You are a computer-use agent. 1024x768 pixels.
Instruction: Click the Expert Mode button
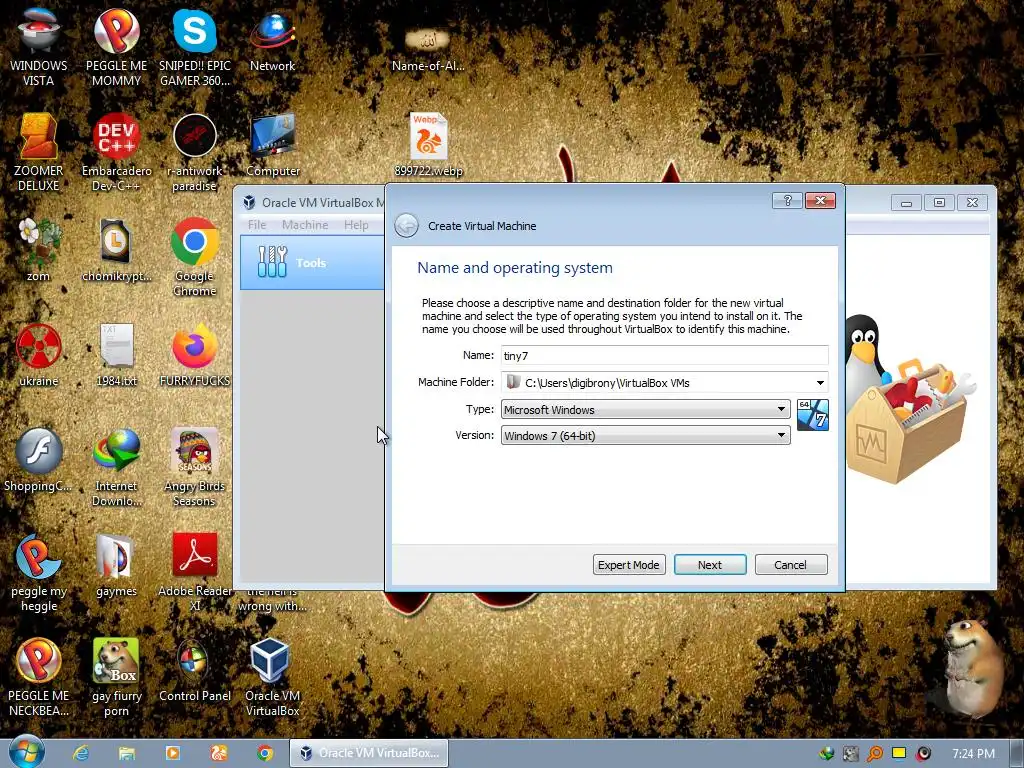629,565
